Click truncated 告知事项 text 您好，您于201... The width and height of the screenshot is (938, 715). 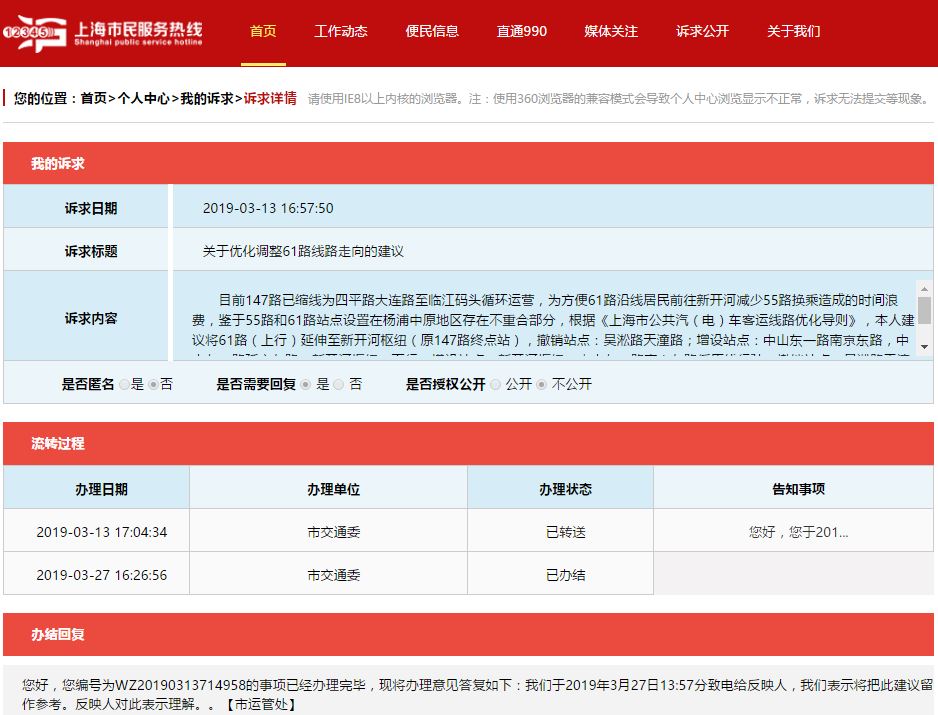tap(798, 532)
